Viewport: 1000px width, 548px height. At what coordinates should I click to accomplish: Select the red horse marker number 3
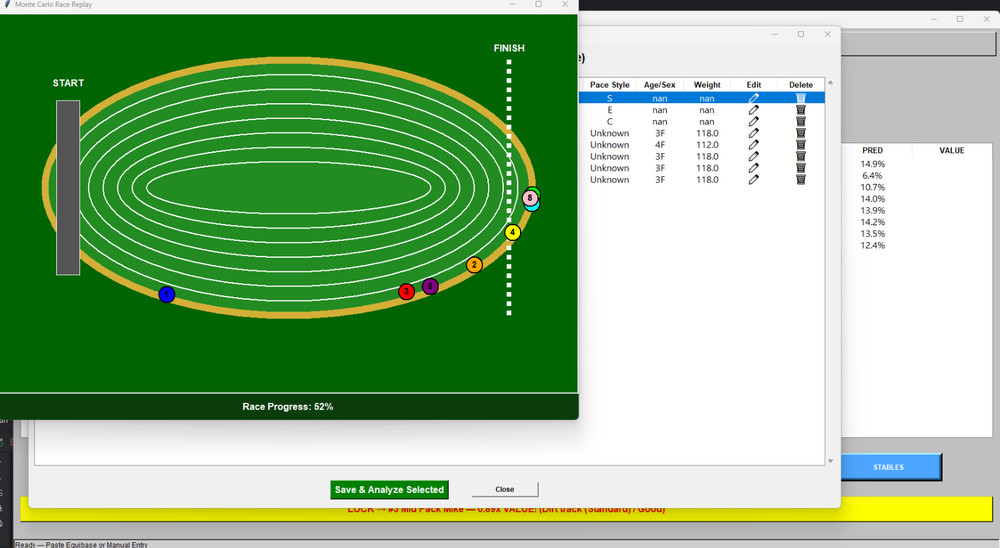[x=406, y=291]
